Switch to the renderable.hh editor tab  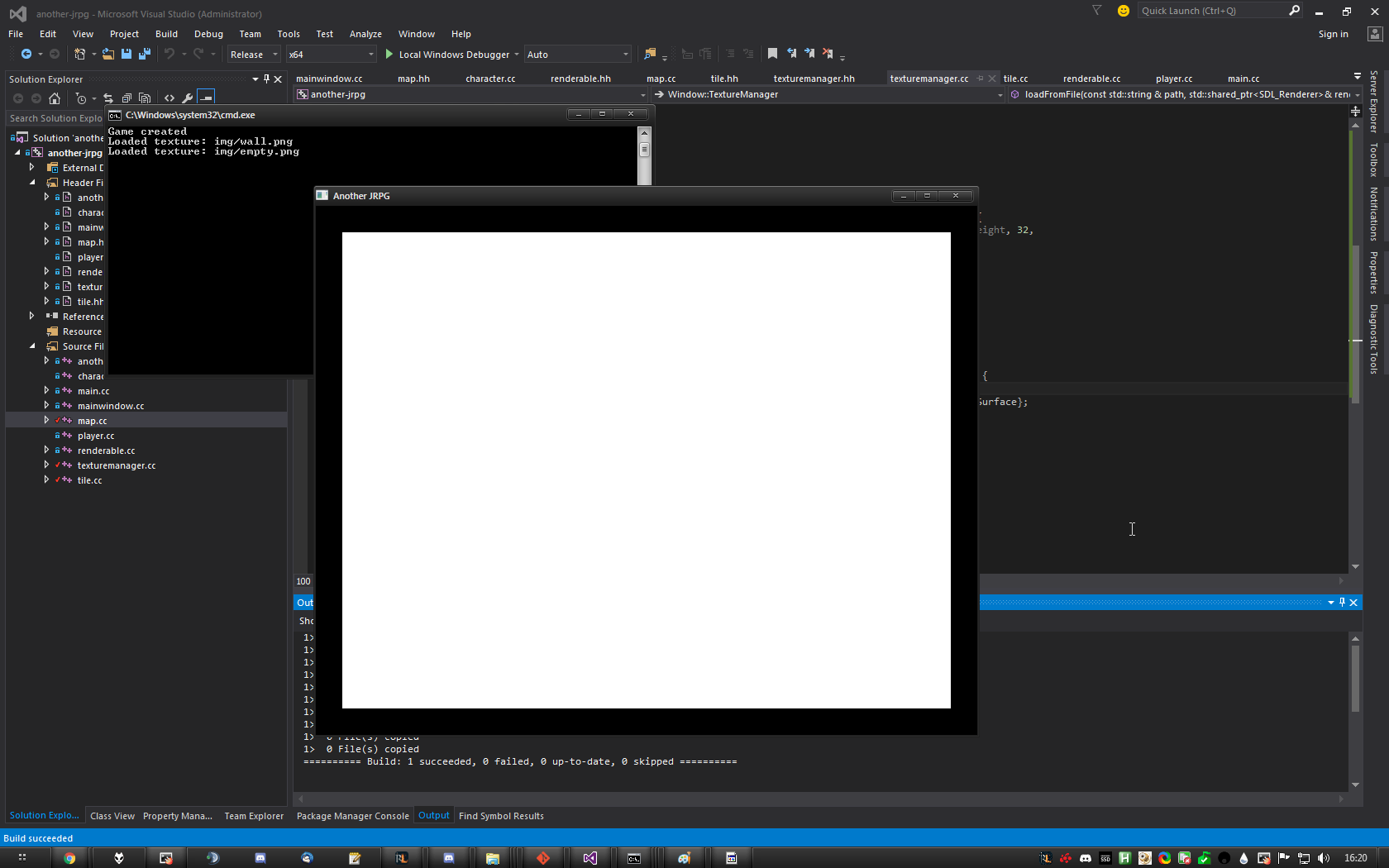click(x=580, y=79)
